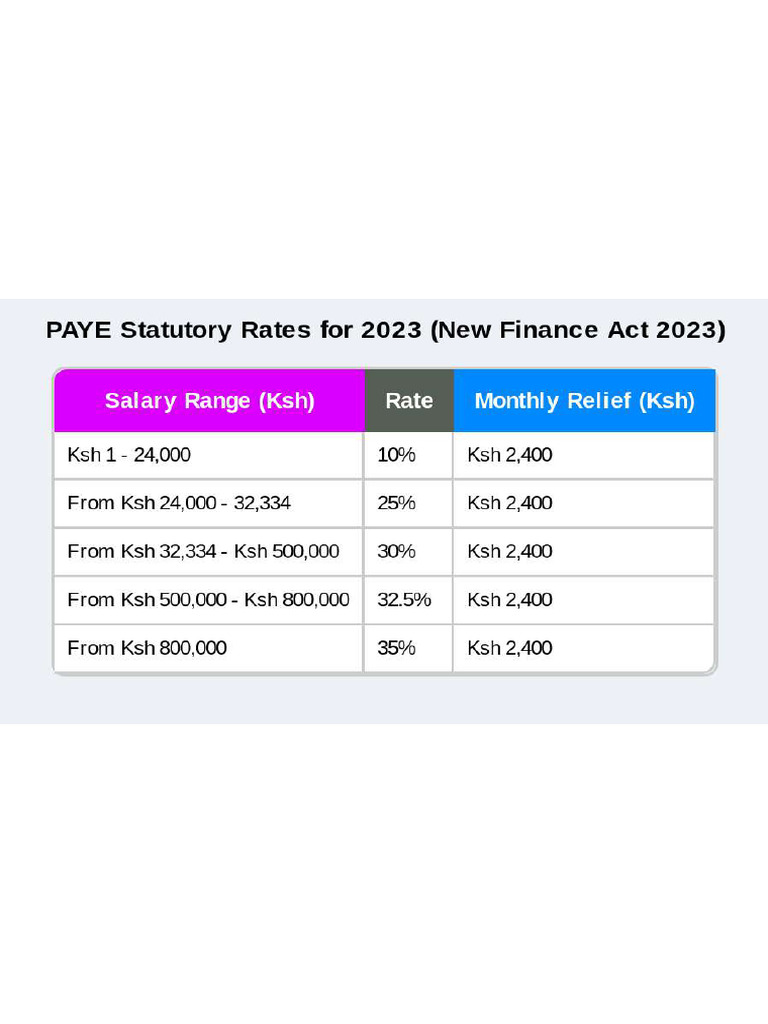Select the 'Ksh 1 - 24,000' salary cell
This screenshot has width=768, height=1024.
tap(129, 455)
